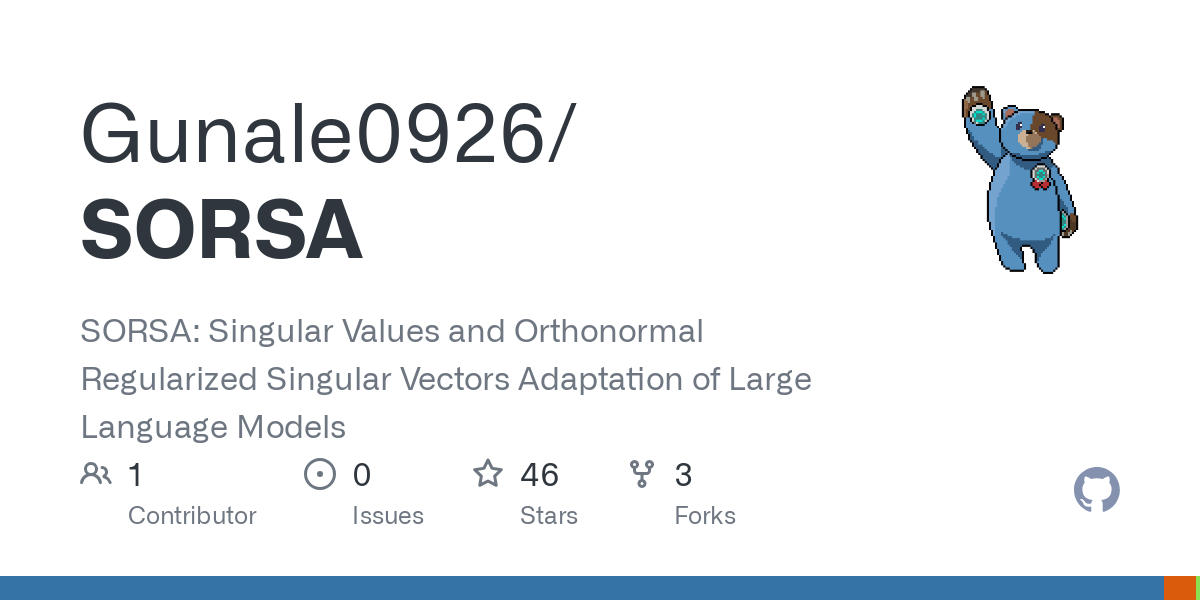Click the Issues label
Image resolution: width=1200 pixels, height=600 pixels.
[388, 516]
